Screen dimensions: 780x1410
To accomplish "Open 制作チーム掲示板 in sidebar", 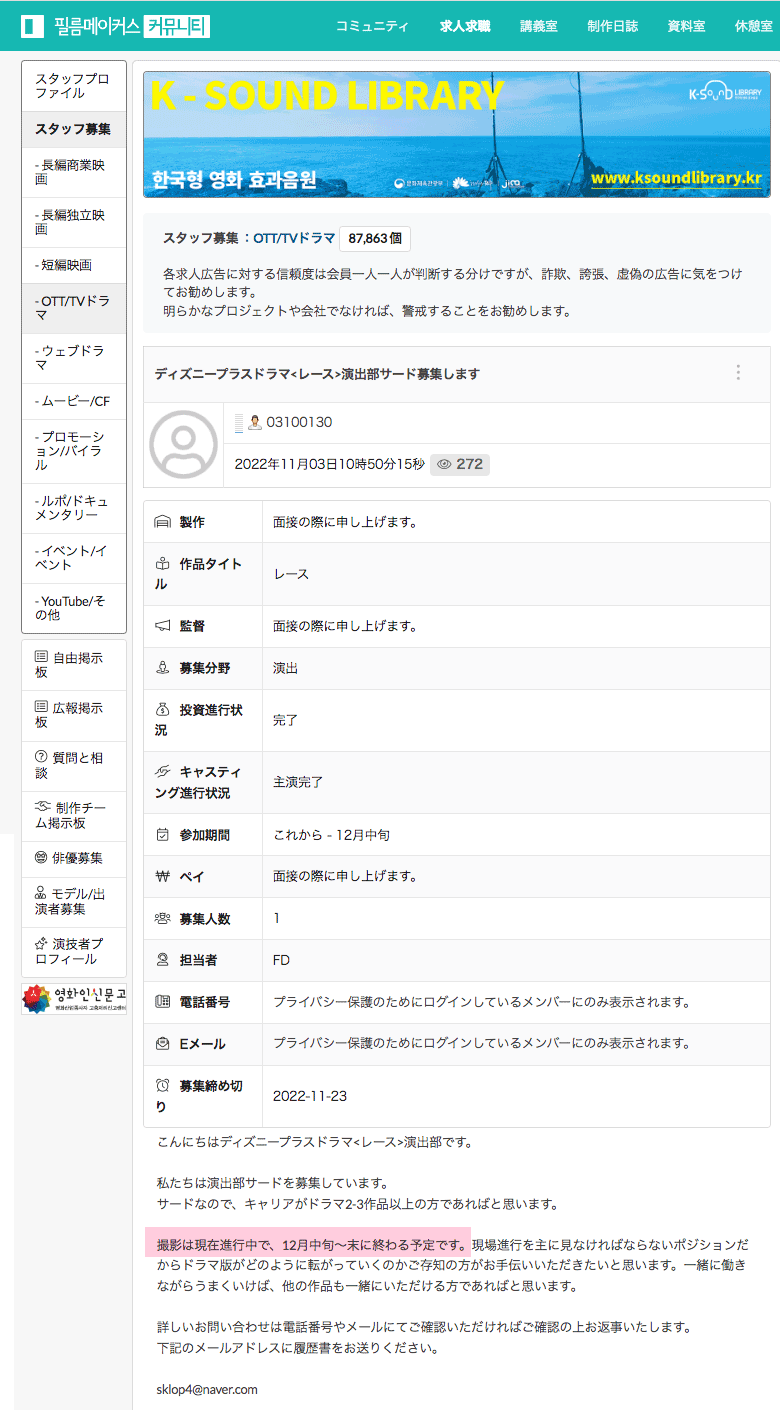I will [74, 815].
